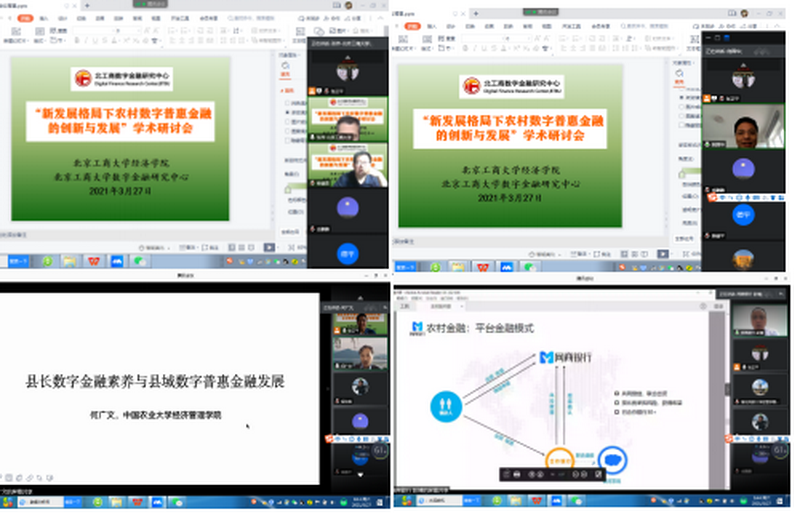The height and width of the screenshot is (528, 800).
Task: Start slideshow from top-left WPS status bar
Action: pos(269,246)
